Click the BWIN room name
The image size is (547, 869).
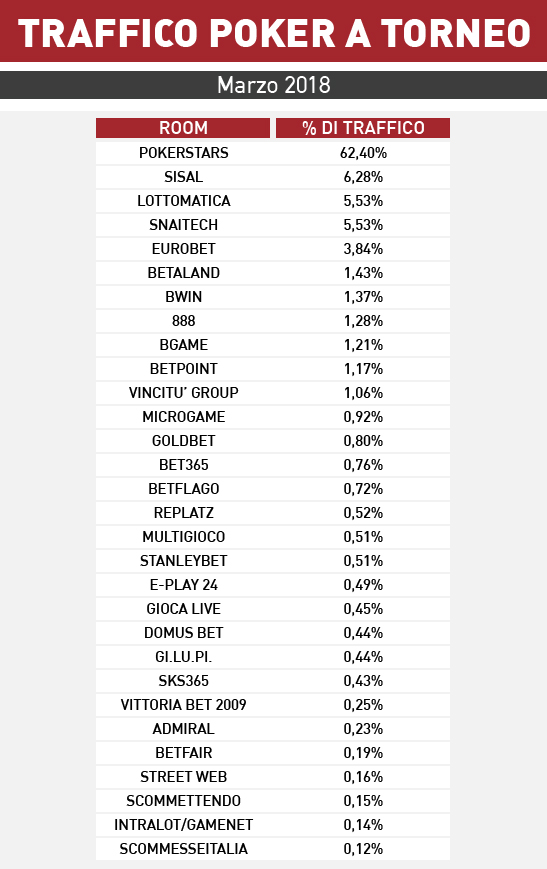[x=183, y=297]
